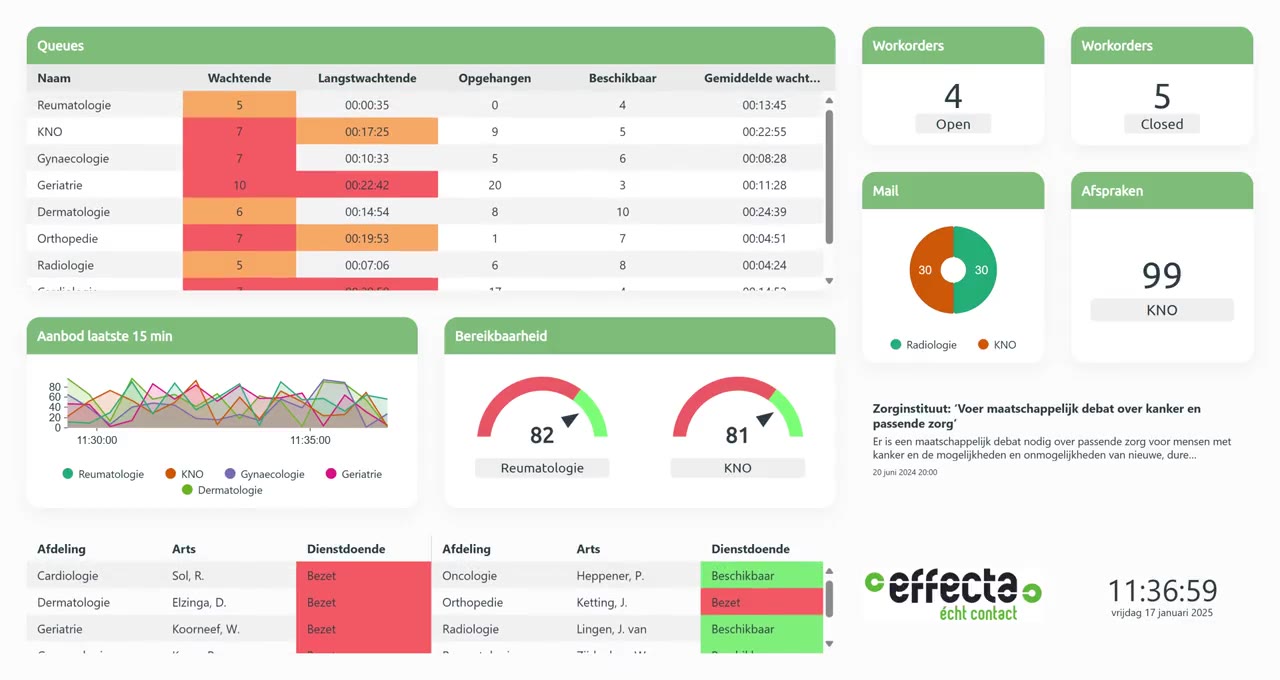Sort by the Beschikbaar column header
The image size is (1280, 680).
(622, 78)
